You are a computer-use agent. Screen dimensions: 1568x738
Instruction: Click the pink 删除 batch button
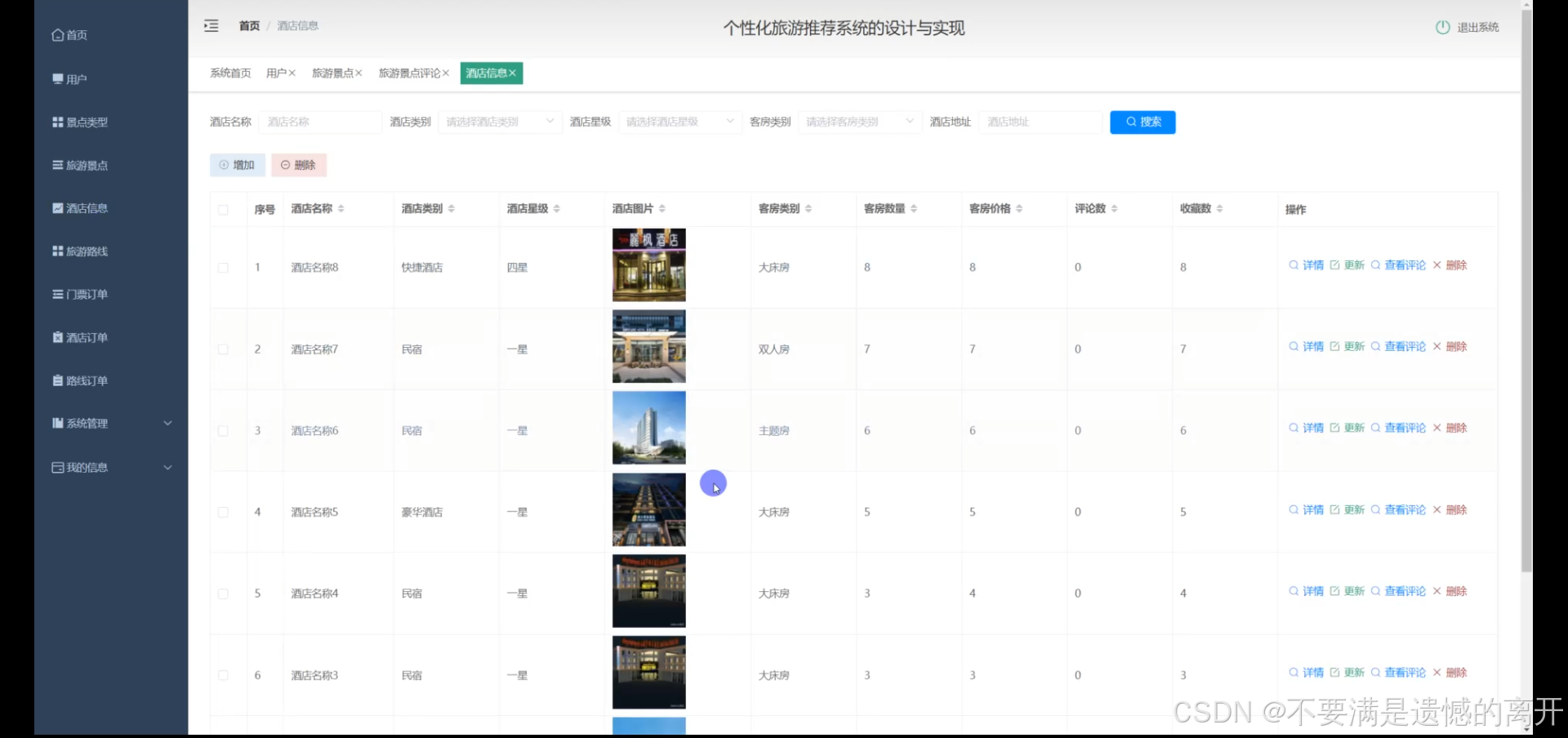click(x=299, y=165)
